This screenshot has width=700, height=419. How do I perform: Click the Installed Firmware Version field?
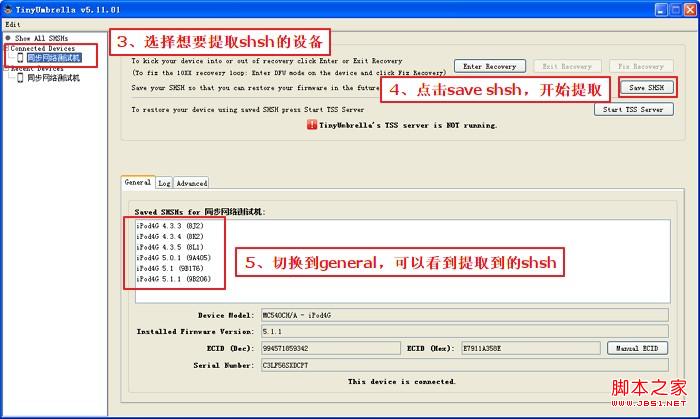click(x=465, y=332)
